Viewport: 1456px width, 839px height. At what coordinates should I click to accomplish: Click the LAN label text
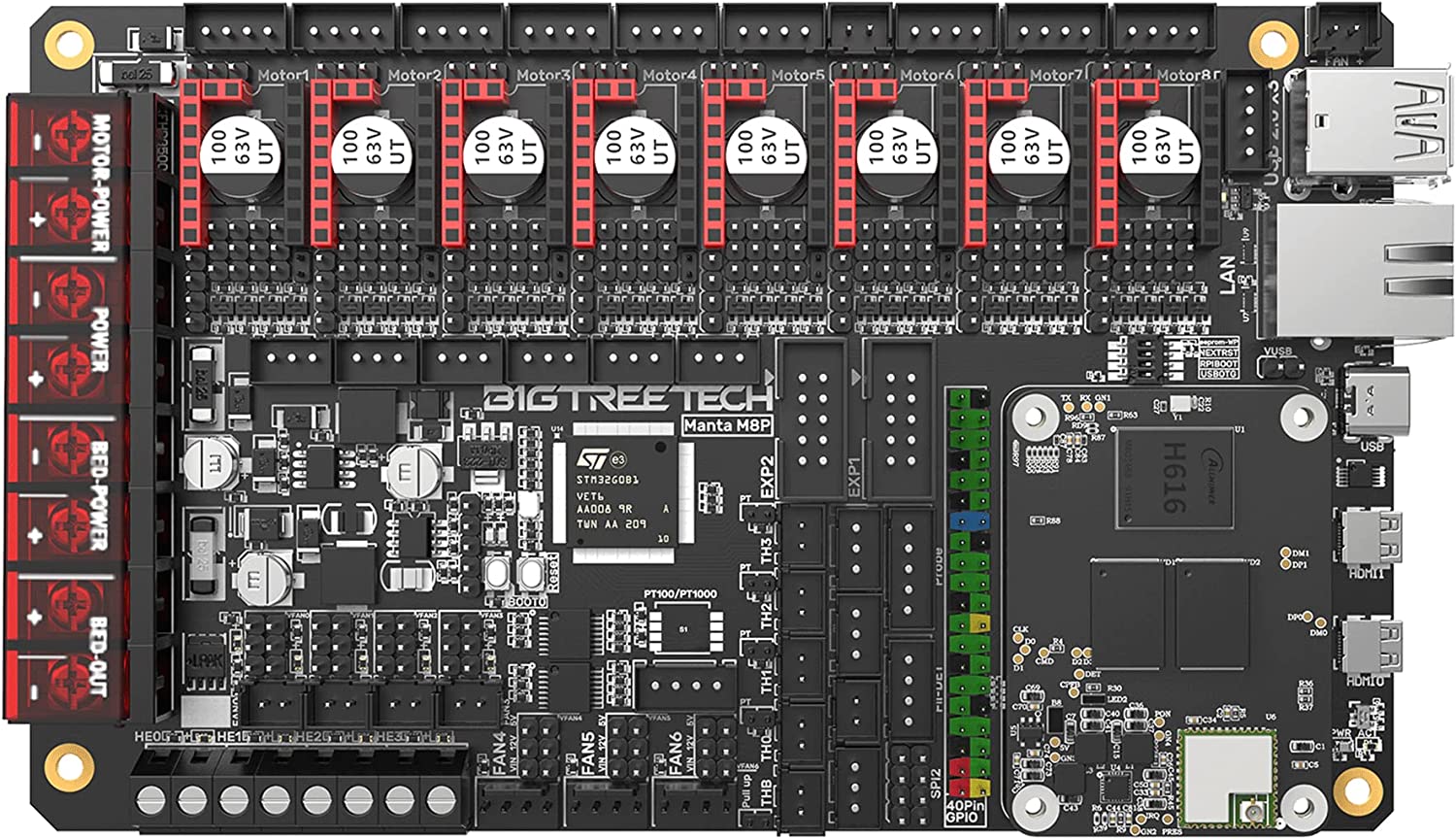click(x=1227, y=275)
